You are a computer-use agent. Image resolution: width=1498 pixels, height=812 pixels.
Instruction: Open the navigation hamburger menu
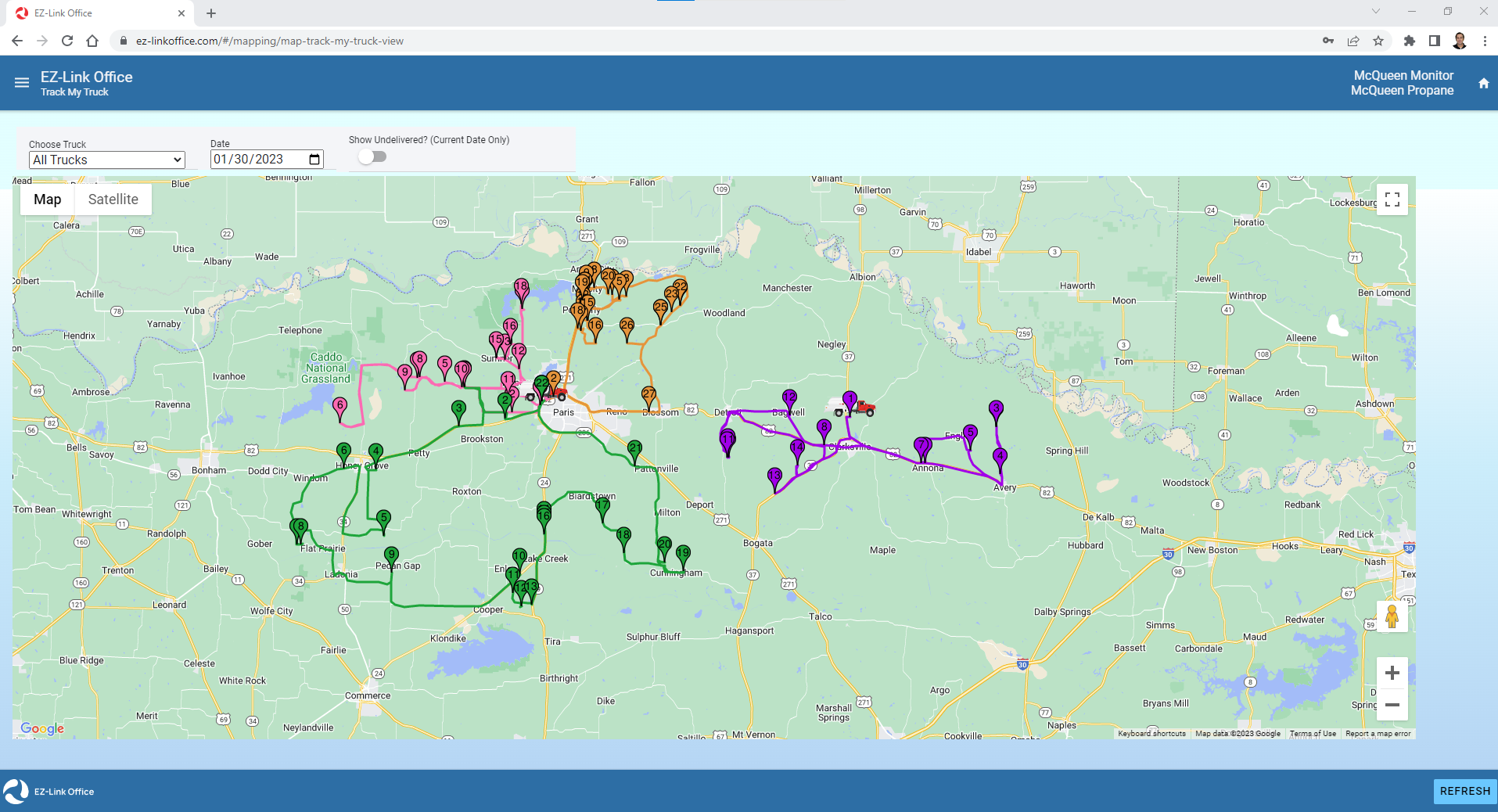20,81
